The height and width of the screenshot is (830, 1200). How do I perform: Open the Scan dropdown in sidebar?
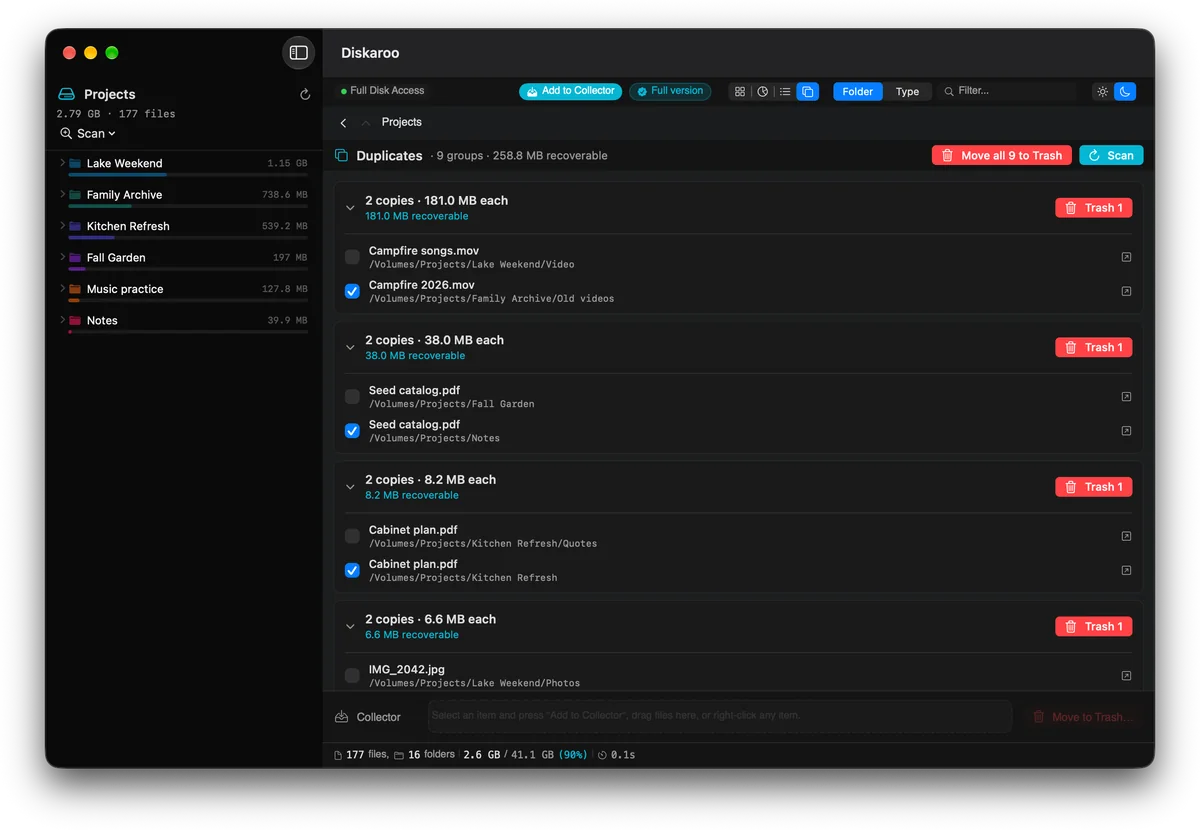pyautogui.click(x=88, y=133)
